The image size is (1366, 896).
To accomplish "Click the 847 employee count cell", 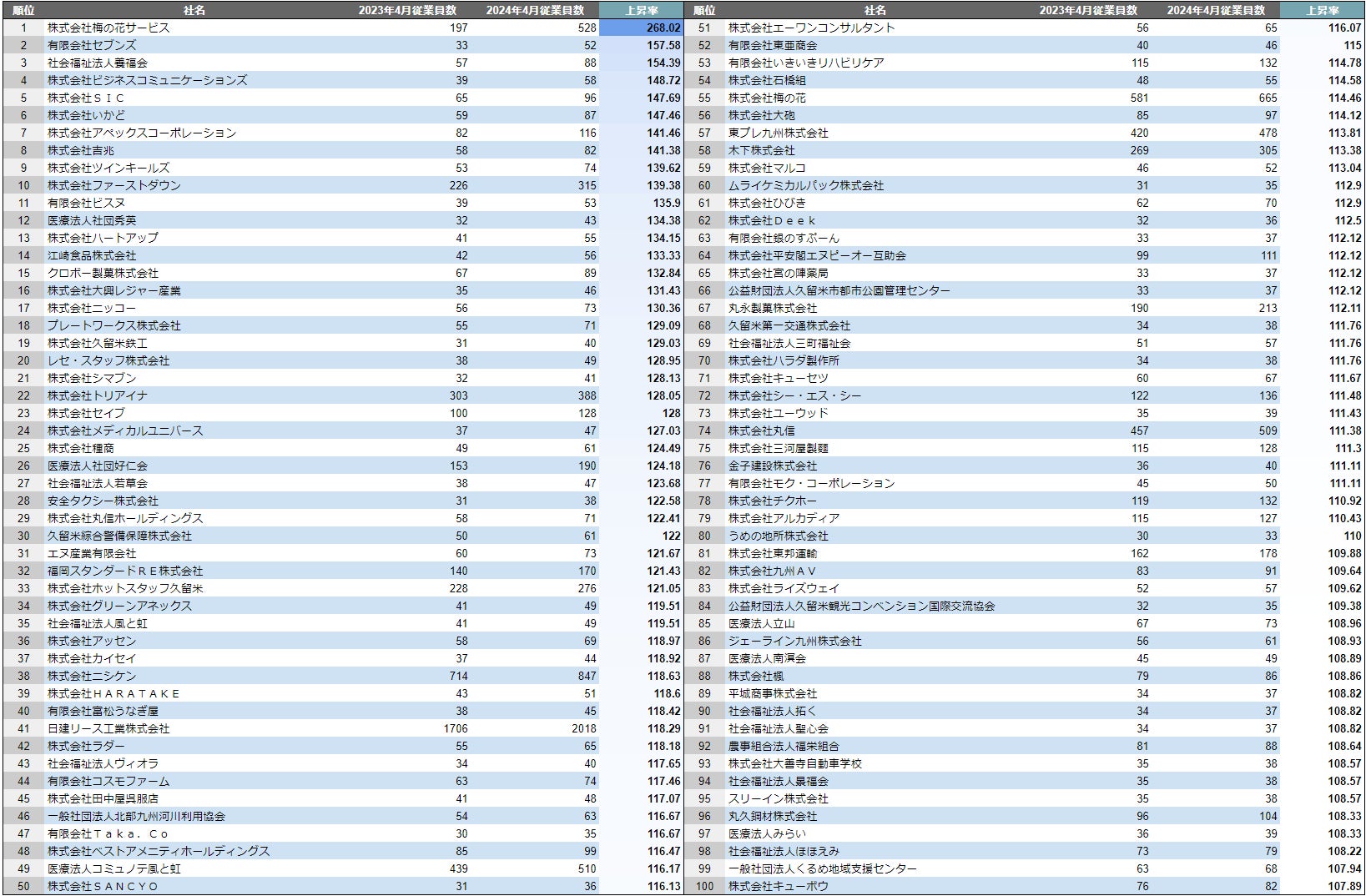I will point(587,676).
